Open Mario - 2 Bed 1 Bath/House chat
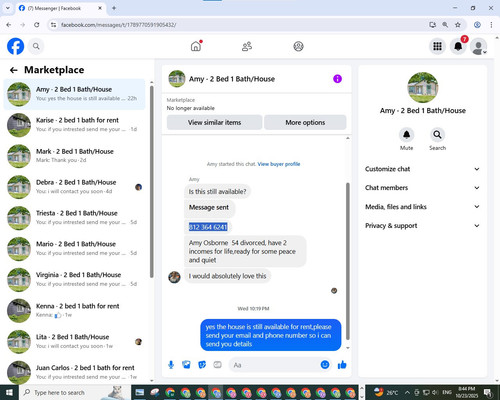The height and width of the screenshot is (400, 500). tap(74, 249)
